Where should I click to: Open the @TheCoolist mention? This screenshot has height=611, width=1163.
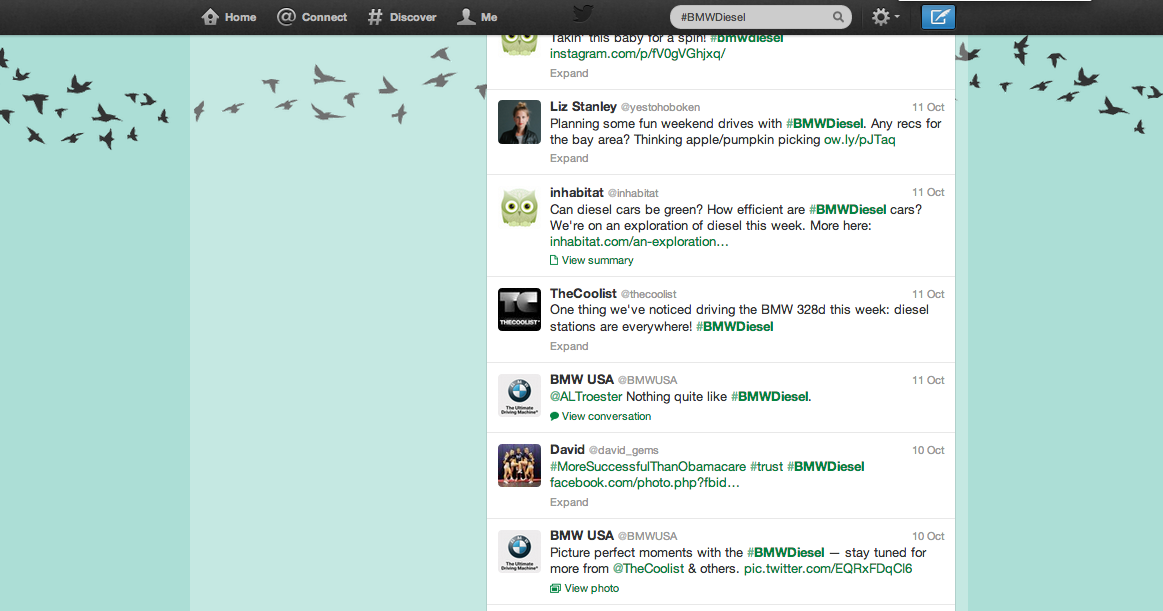648,569
